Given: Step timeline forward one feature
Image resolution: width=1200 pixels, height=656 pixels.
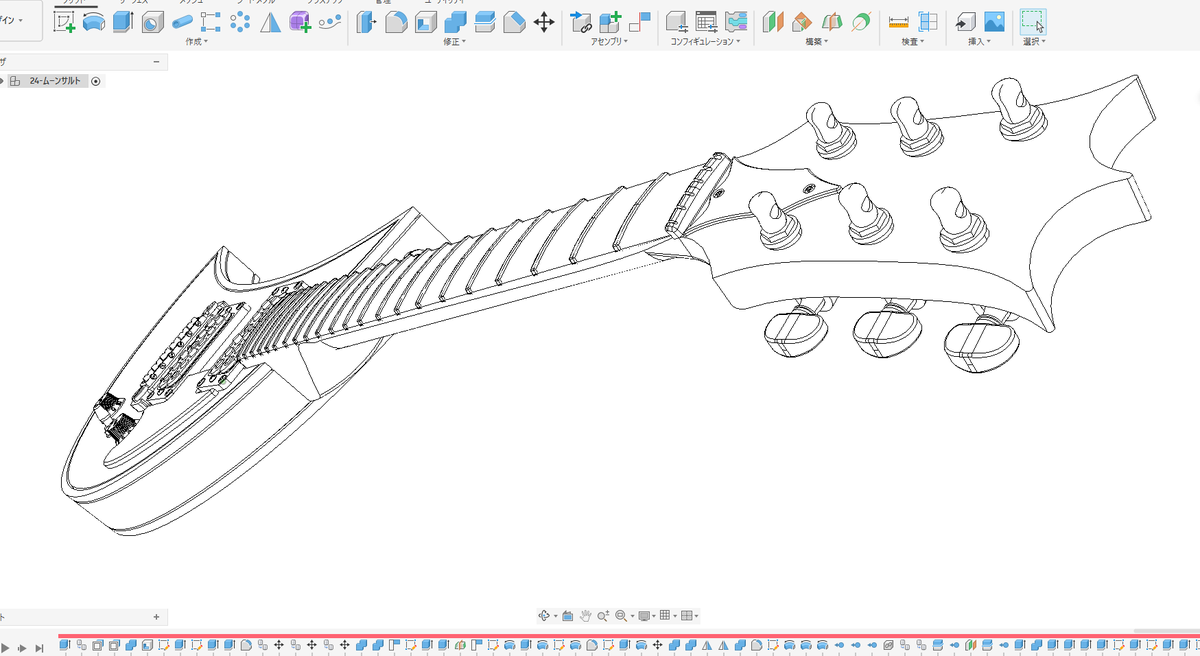Looking at the screenshot, I should [x=23, y=649].
